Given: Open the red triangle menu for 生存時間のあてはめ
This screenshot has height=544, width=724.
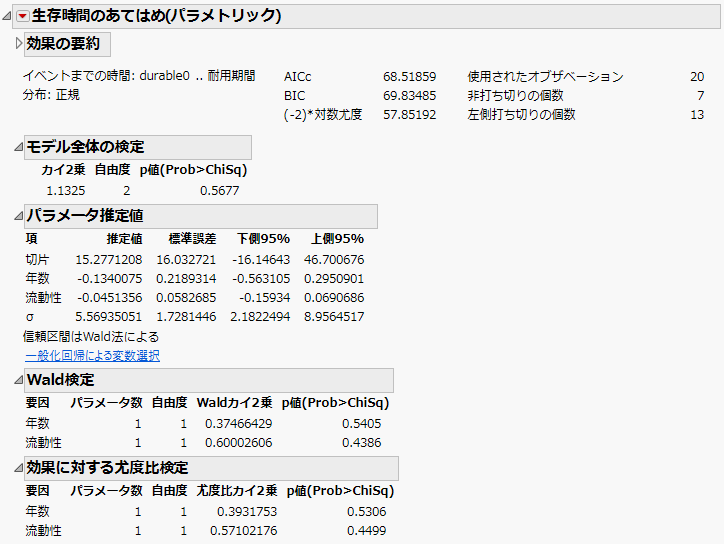Looking at the screenshot, I should [22, 16].
